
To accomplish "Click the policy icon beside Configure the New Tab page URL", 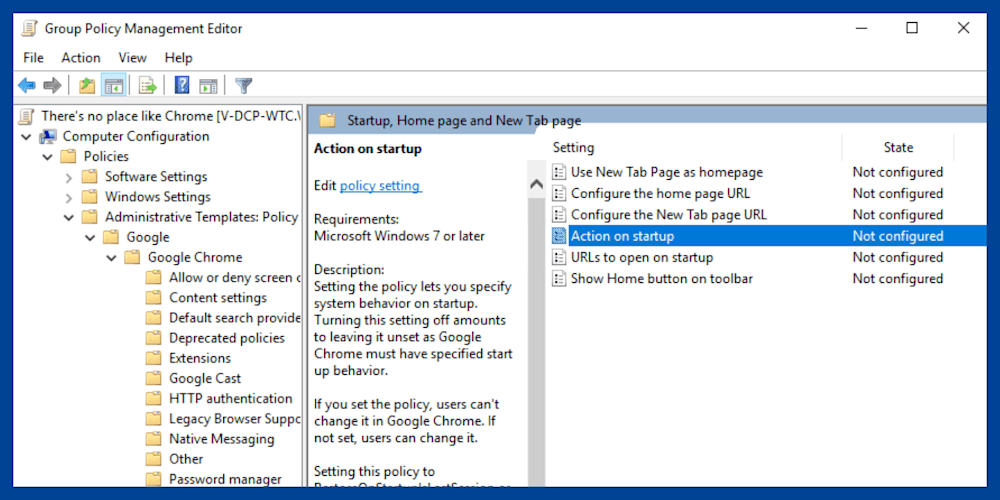I will click(x=559, y=215).
